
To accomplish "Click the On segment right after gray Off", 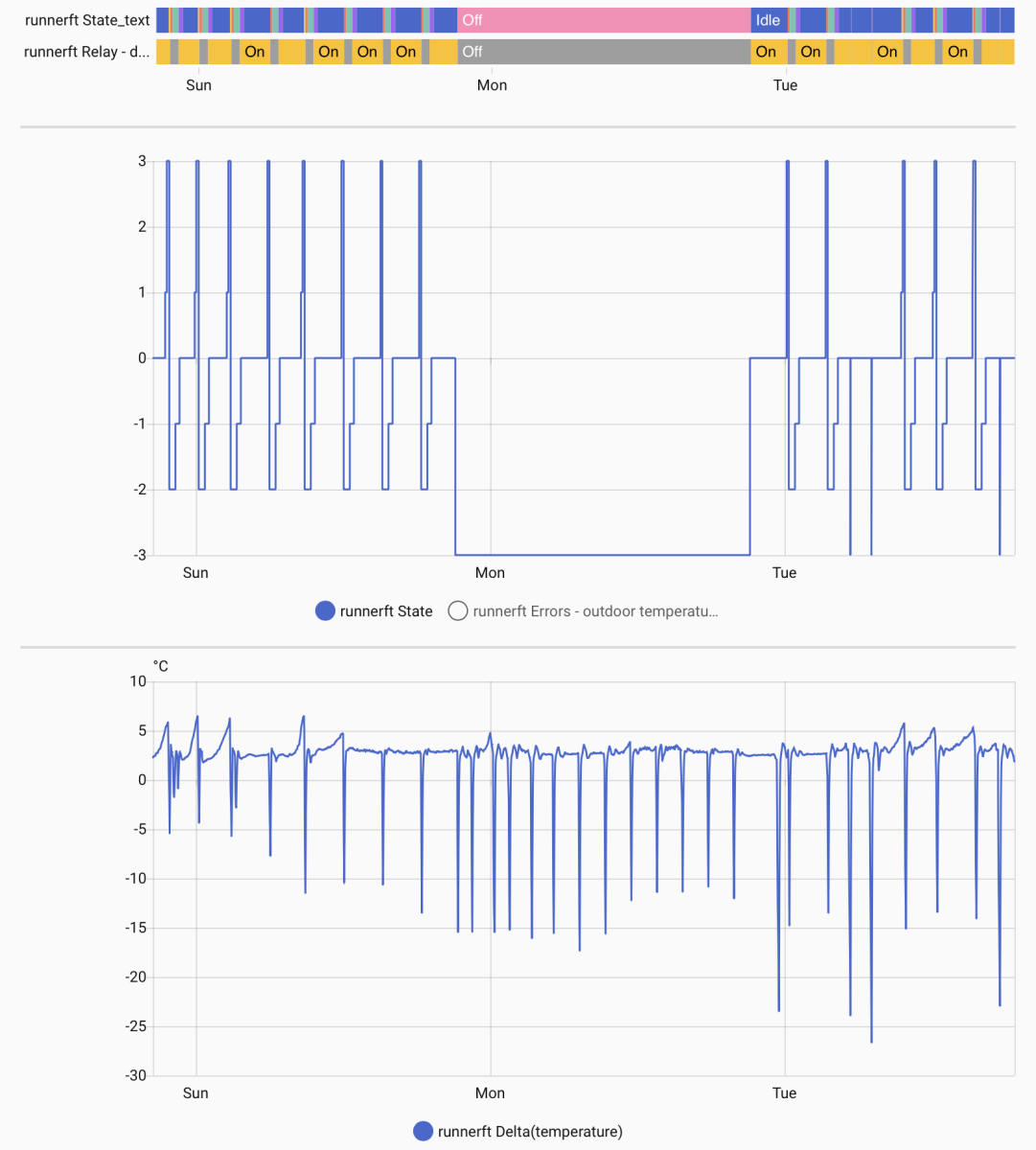I will (766, 52).
